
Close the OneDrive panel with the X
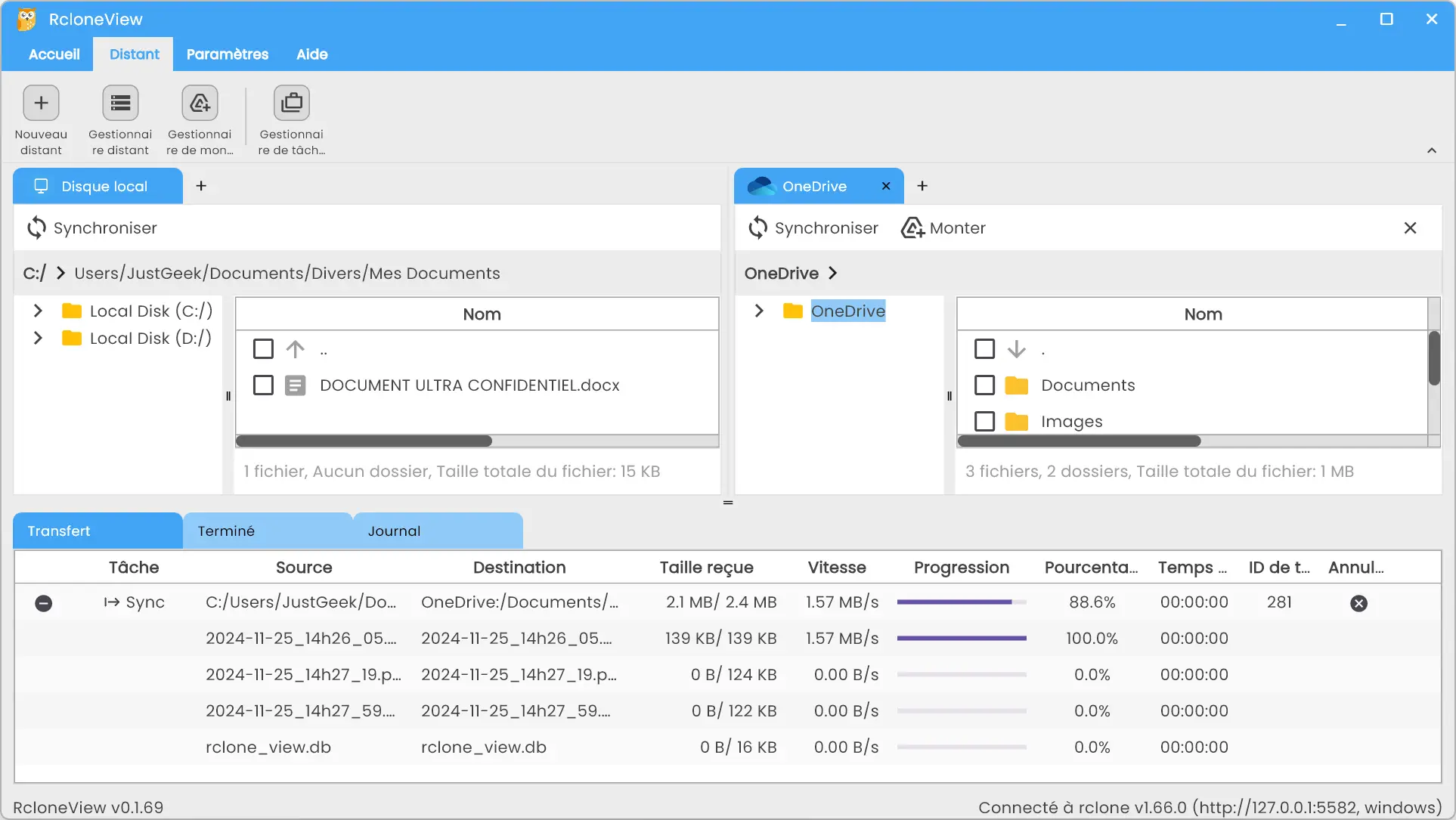1410,227
